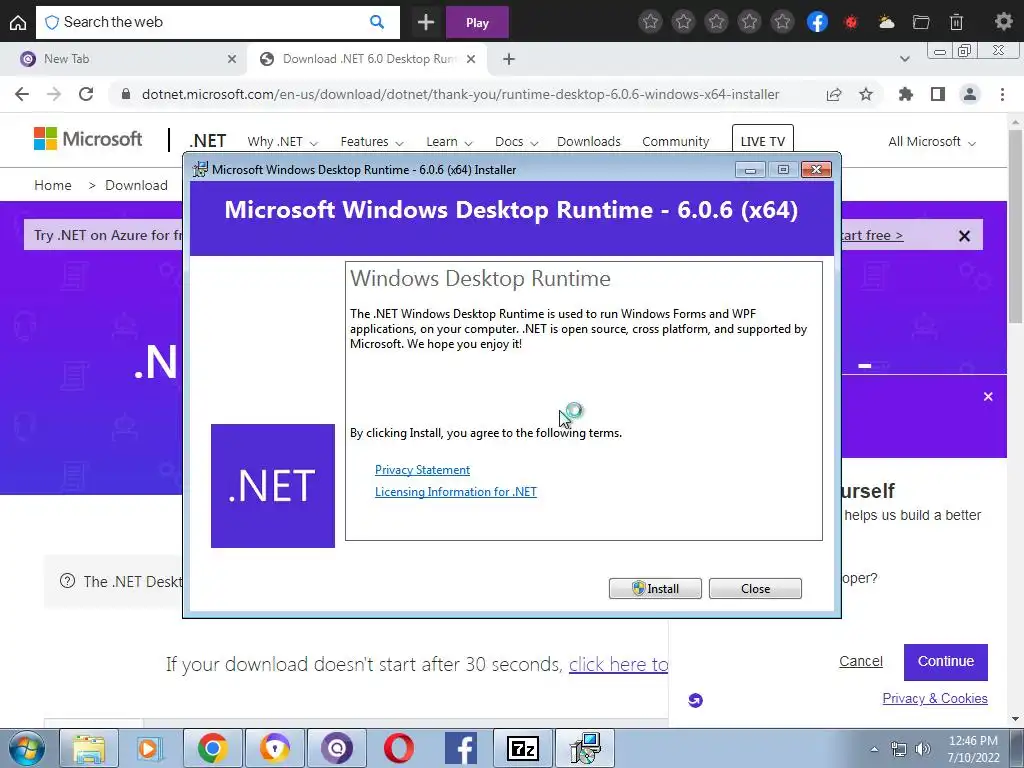Toggle the side panel icon
The height and width of the screenshot is (768, 1024).
pyautogui.click(x=938, y=94)
